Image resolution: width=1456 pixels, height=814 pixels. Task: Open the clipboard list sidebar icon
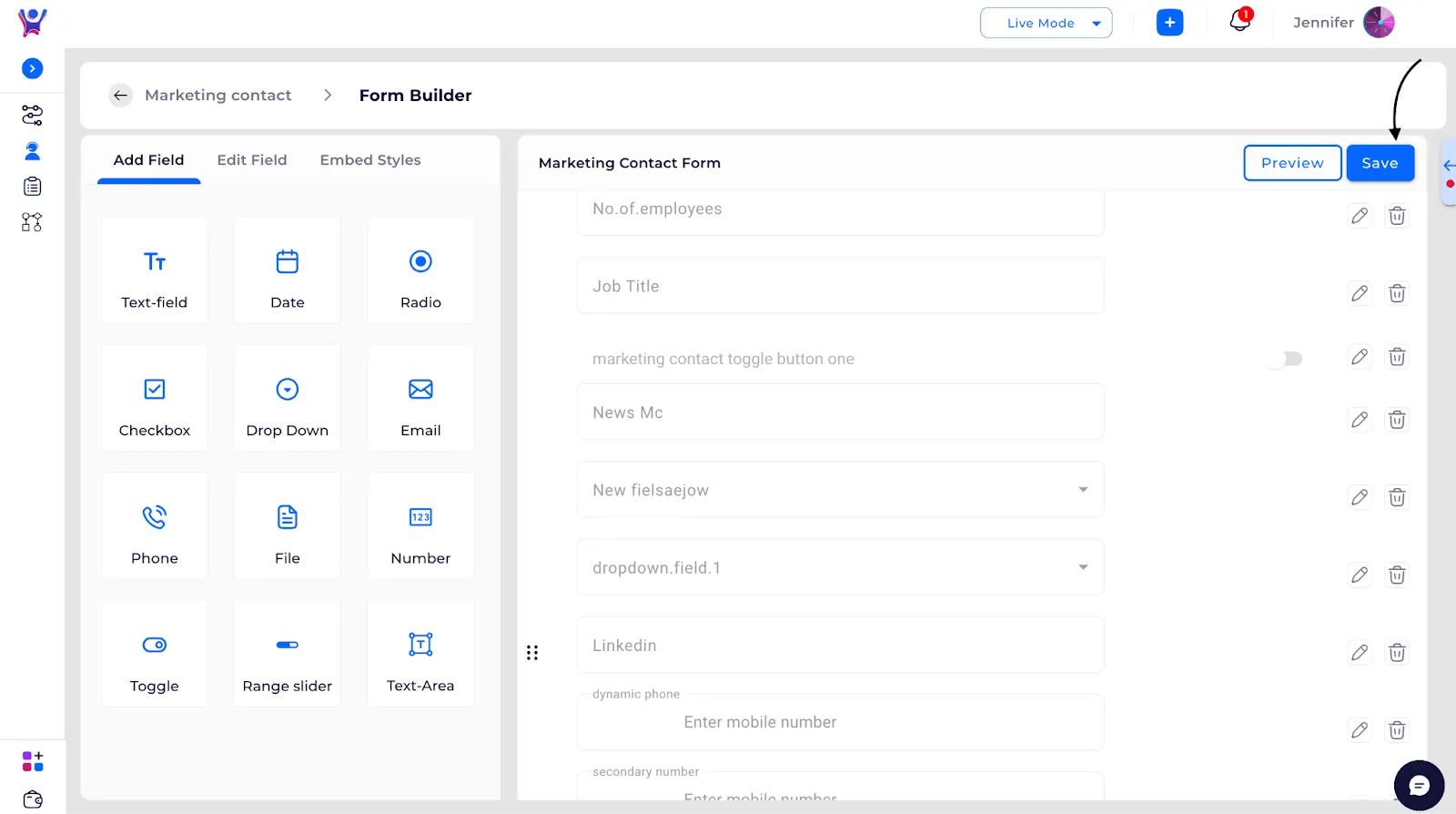point(32,187)
